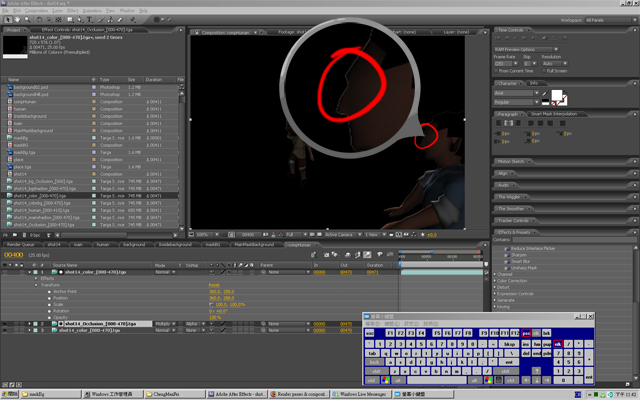Click the eyedropper icon in Character panel
Image resolution: width=640 pixels, height=400 pixels.
545,93
